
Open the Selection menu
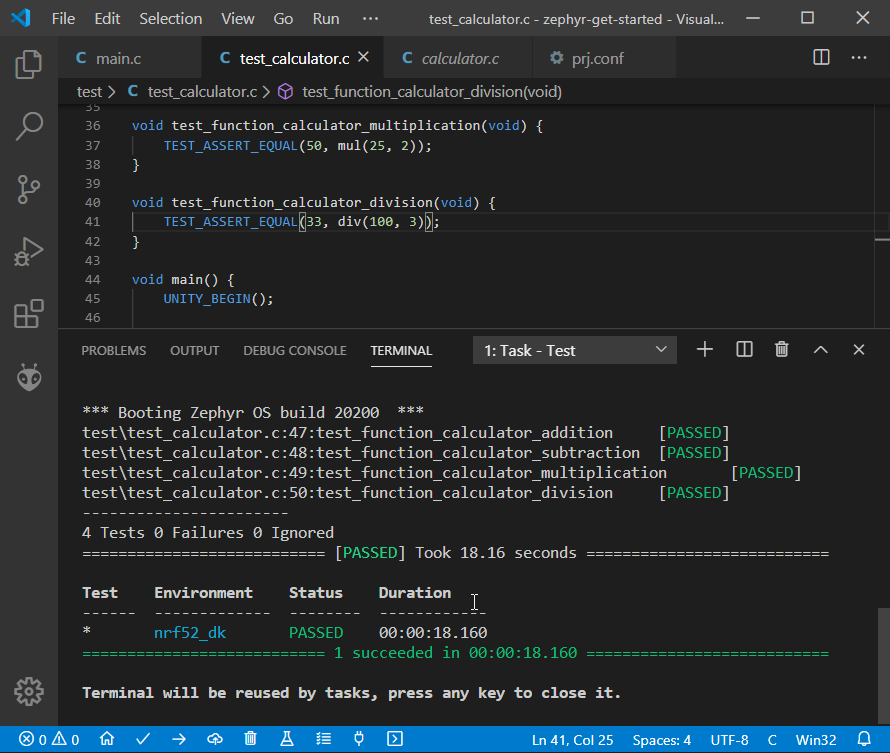click(x=170, y=19)
